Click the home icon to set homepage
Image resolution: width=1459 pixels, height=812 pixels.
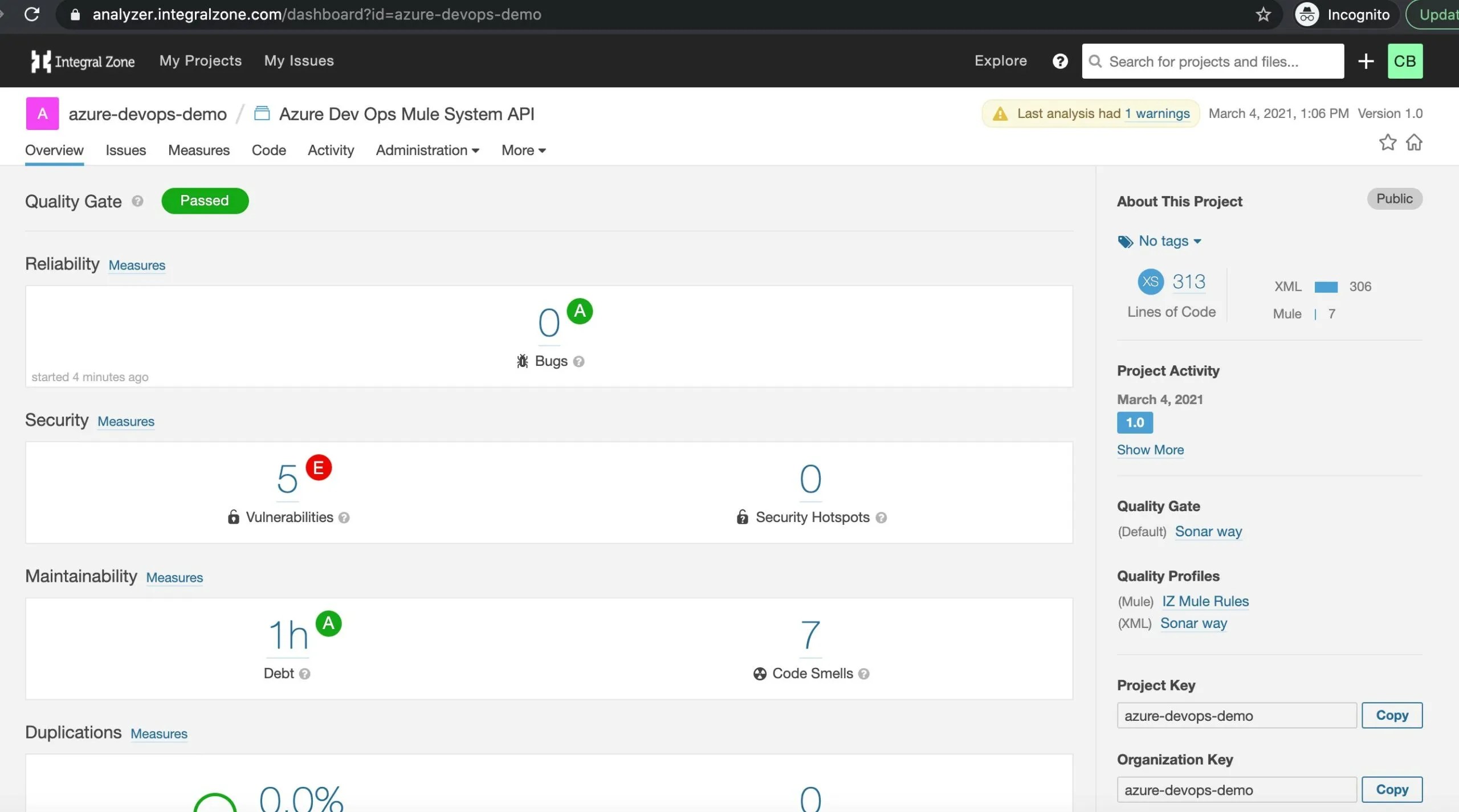1414,142
